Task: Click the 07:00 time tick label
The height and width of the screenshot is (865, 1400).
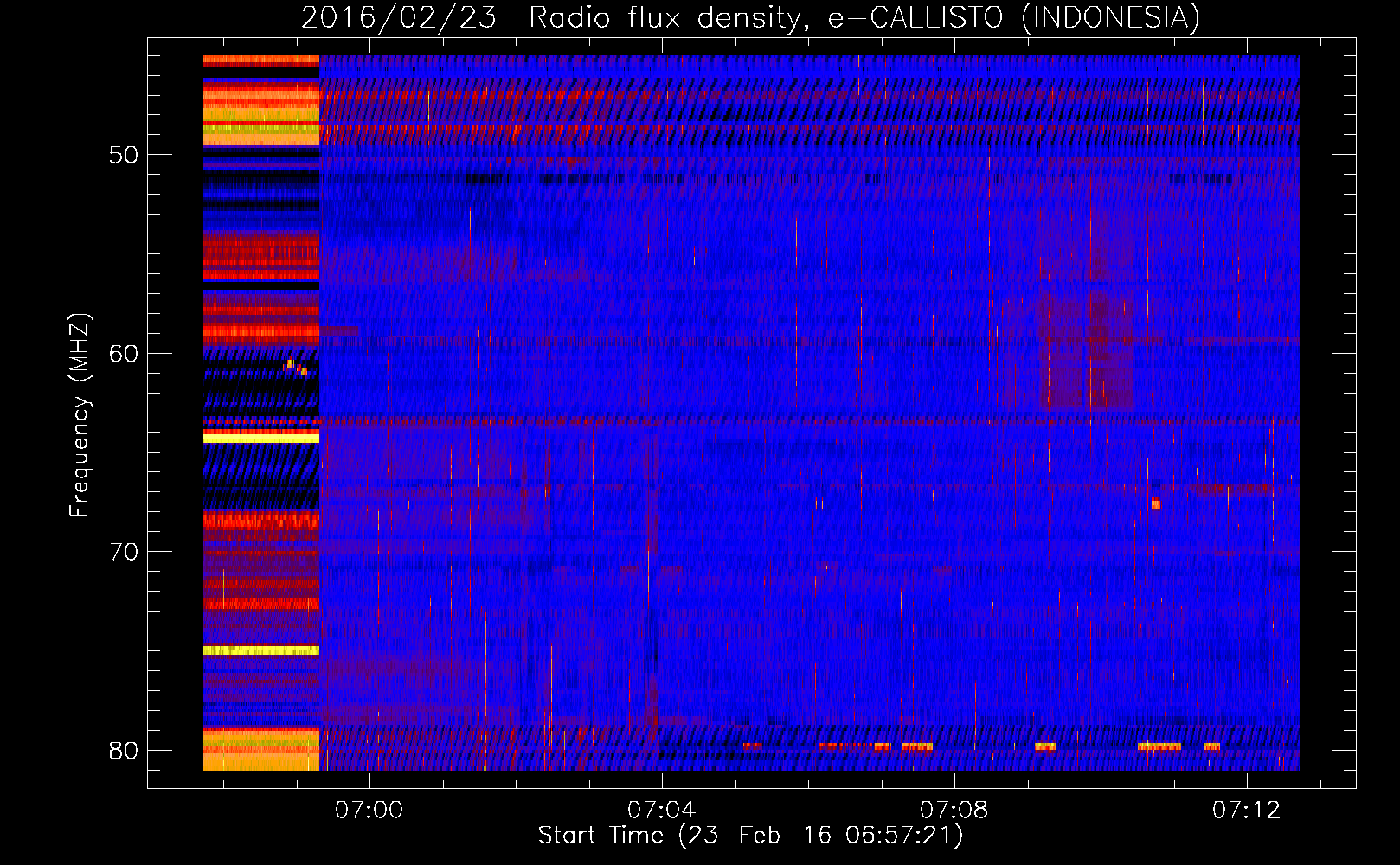Action: pos(369,811)
